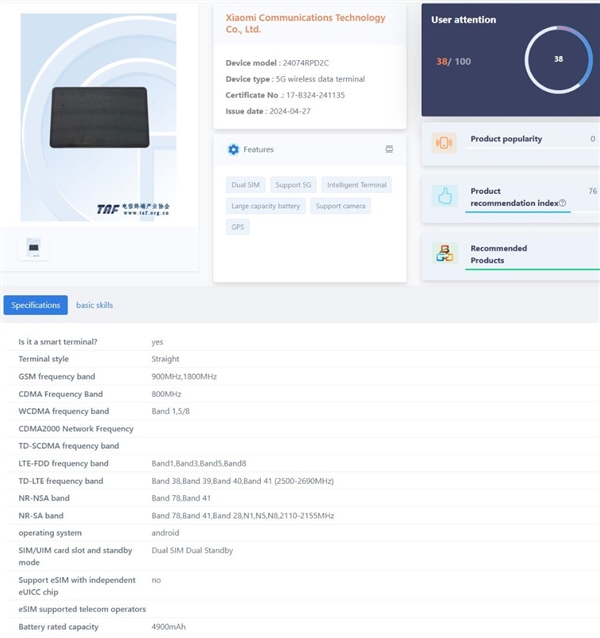600x638 pixels.
Task: Click the Features gear icon
Action: point(233,149)
